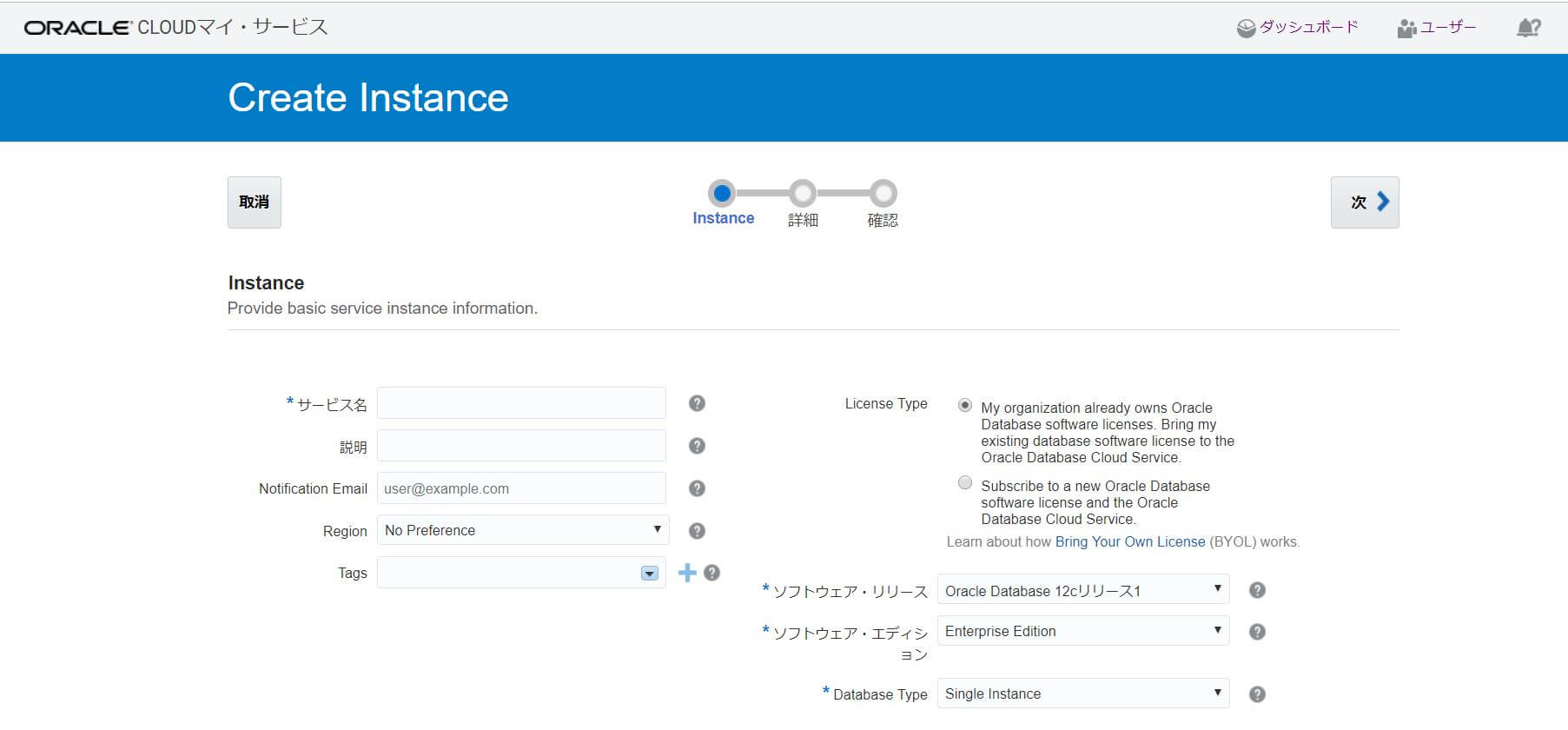The image size is (1568, 730).
Task: Click help icon beside Tags field
Action: point(712,573)
